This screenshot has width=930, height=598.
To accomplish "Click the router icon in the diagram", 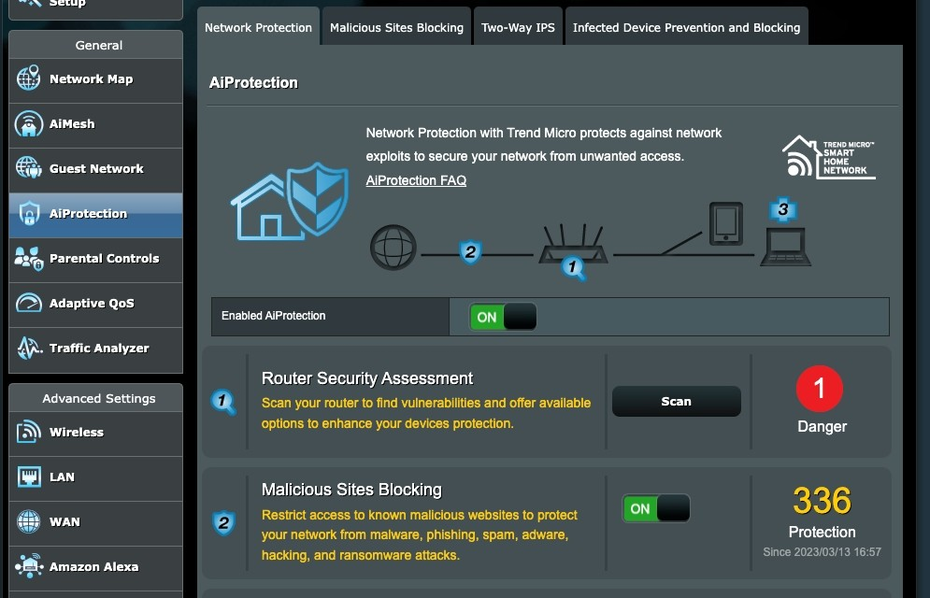I will pos(573,244).
